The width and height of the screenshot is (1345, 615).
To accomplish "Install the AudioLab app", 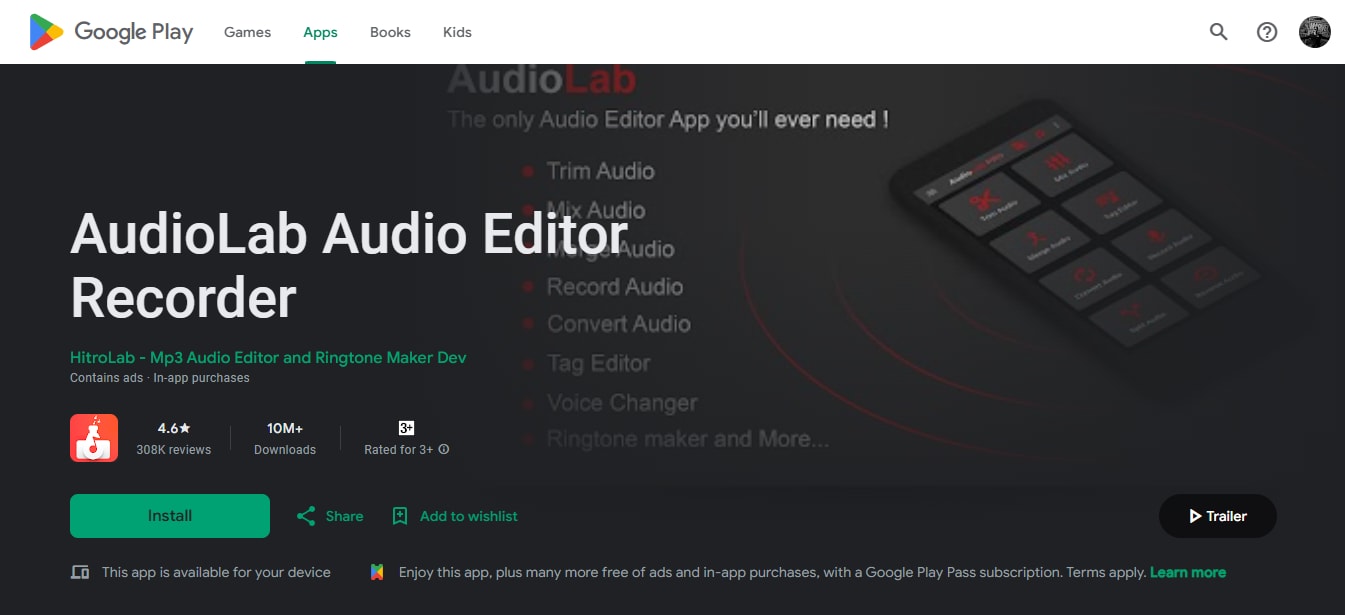I will (x=170, y=516).
